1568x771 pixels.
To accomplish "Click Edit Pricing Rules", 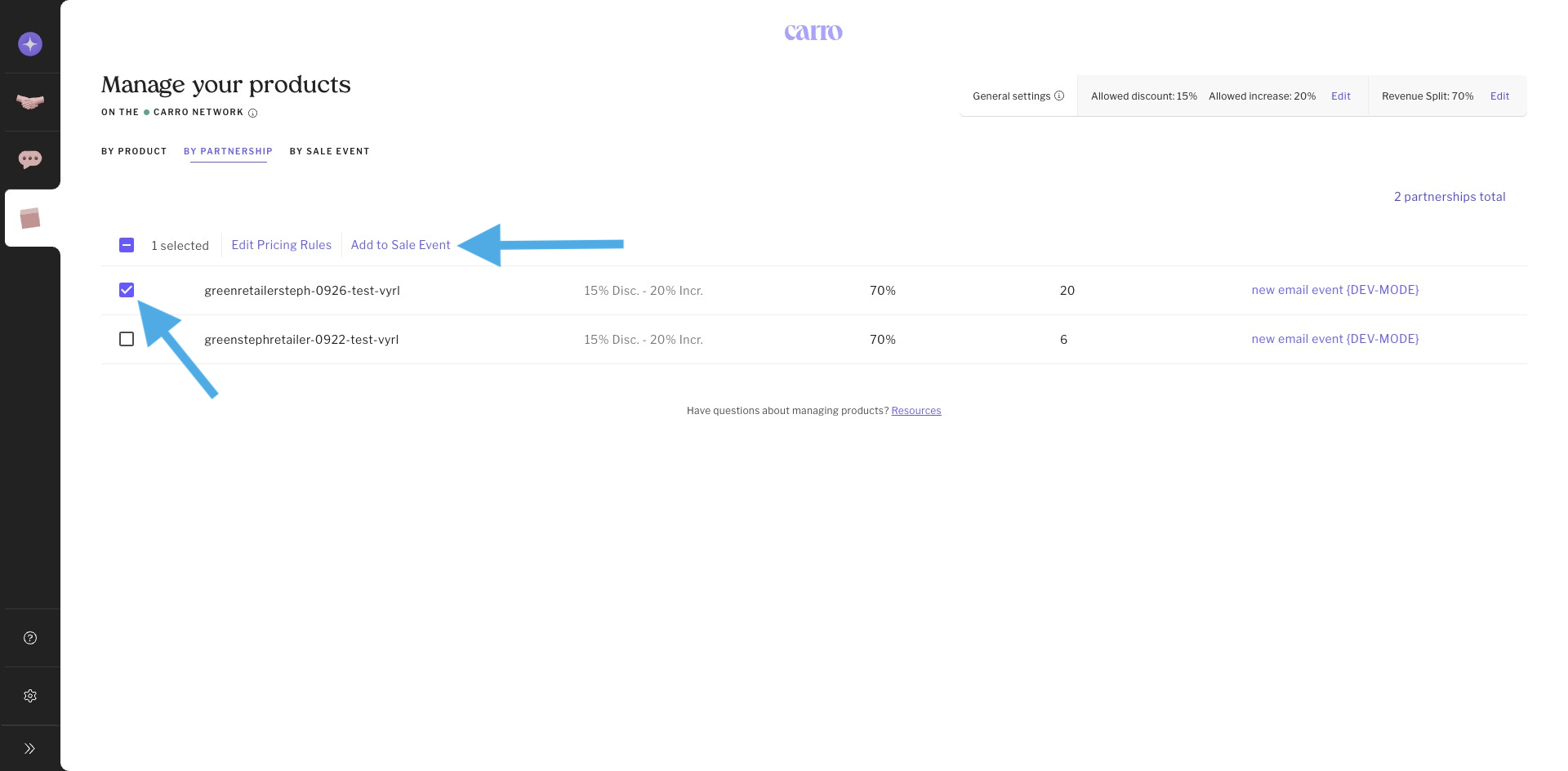I will [282, 245].
